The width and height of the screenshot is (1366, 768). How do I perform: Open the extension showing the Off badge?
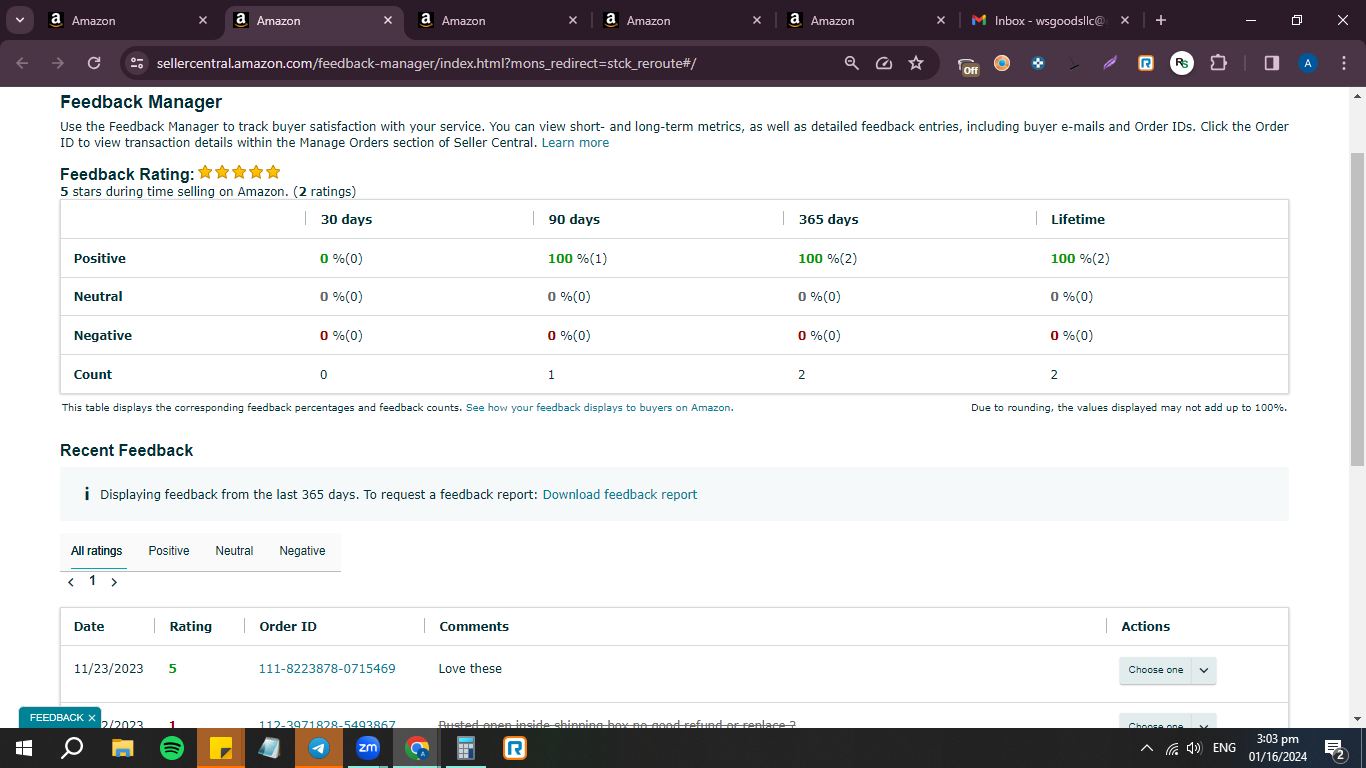click(x=968, y=64)
